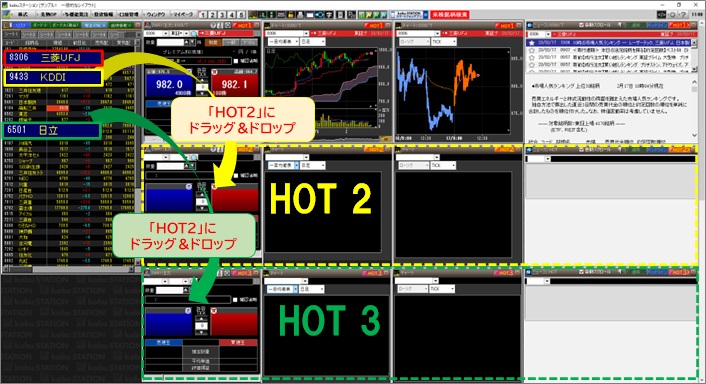706x384 pixels.
Task: Click the pin icon in HOT1 news header
Action: pyautogui.click(x=619, y=25)
